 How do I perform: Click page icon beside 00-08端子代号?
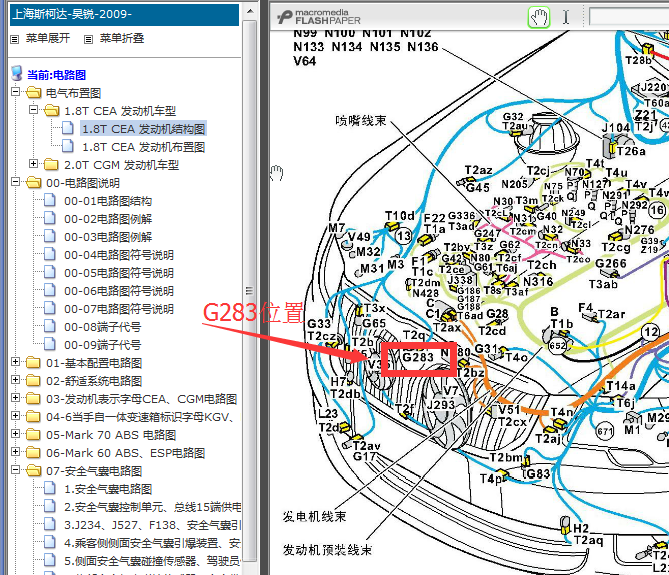click(x=50, y=325)
